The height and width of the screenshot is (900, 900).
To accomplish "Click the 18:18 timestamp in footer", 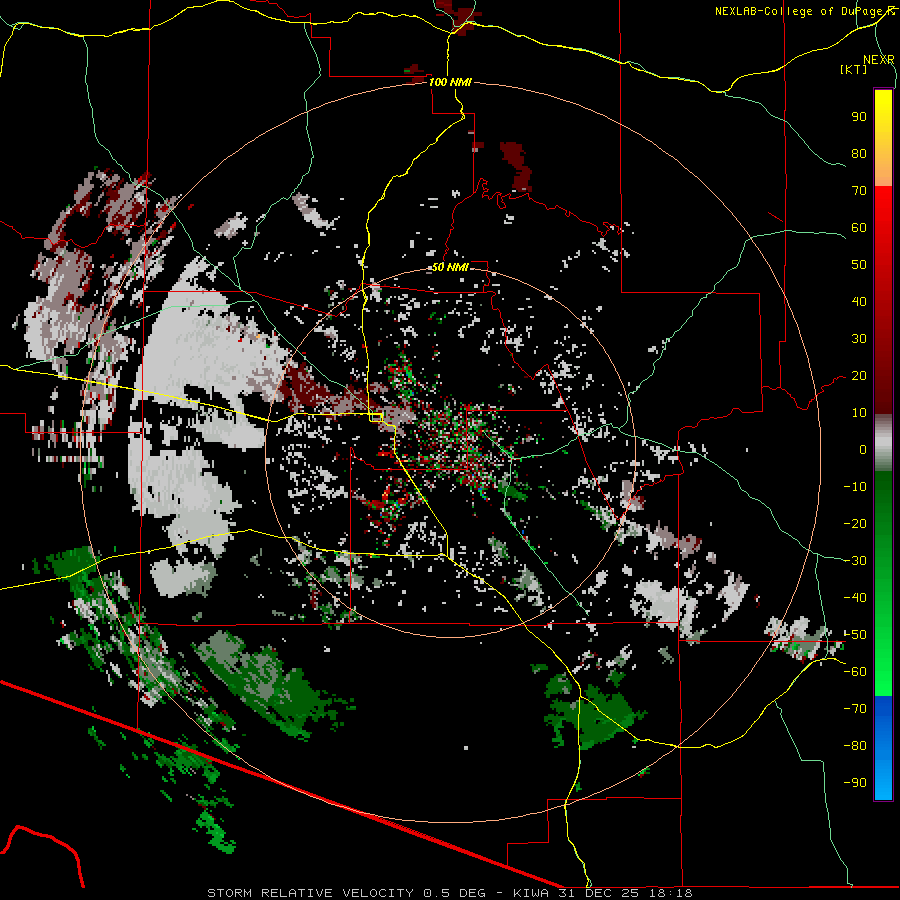I will coord(671,893).
